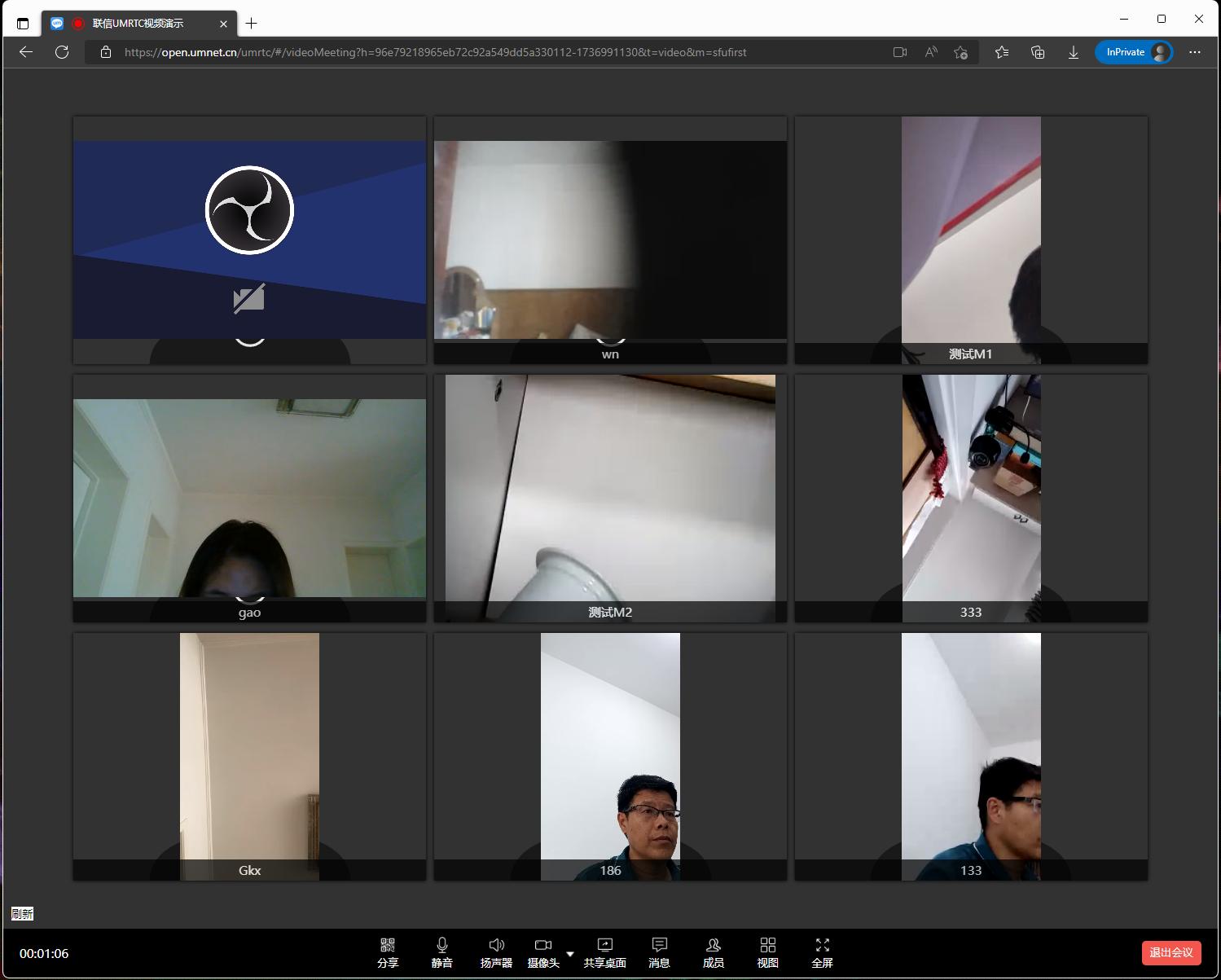Select participant 186 video tile
Viewport: 1221px width, 980px height.
(610, 756)
